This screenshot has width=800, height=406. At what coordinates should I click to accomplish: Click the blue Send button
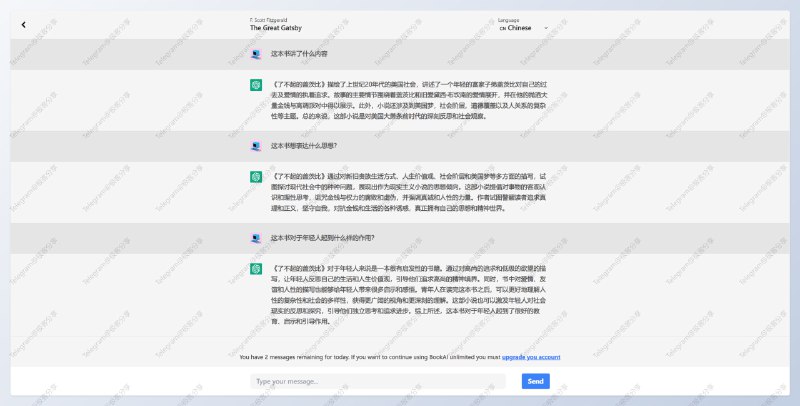[535, 382]
